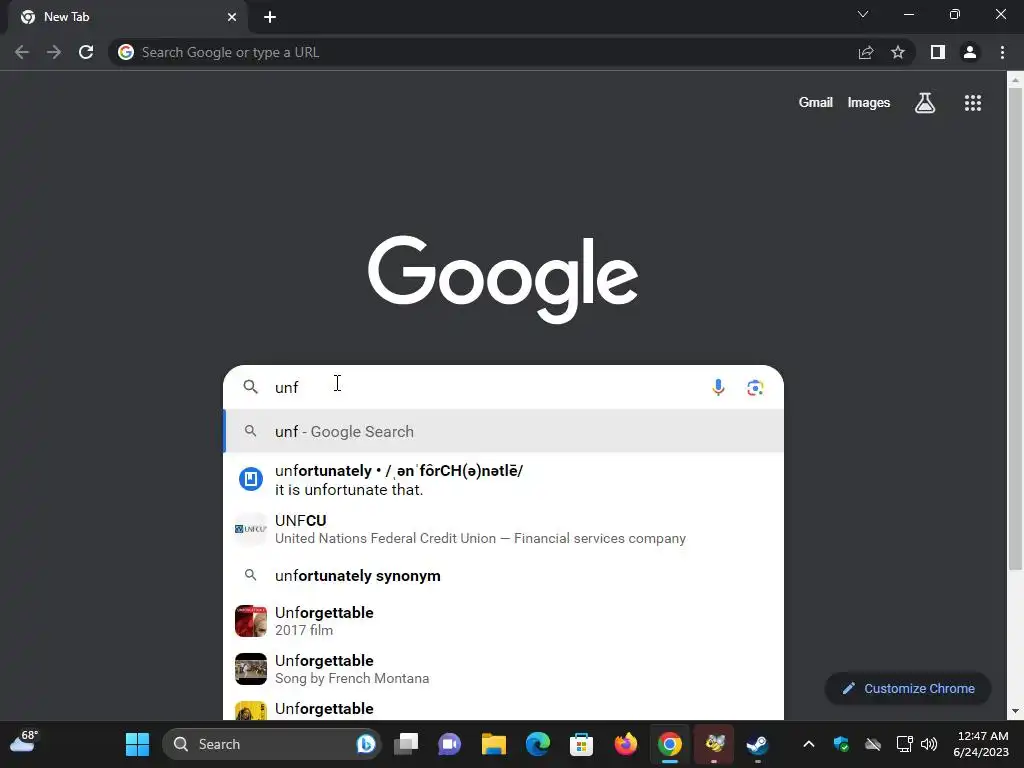
Task: Open the Gmail link
Action: tap(816, 103)
